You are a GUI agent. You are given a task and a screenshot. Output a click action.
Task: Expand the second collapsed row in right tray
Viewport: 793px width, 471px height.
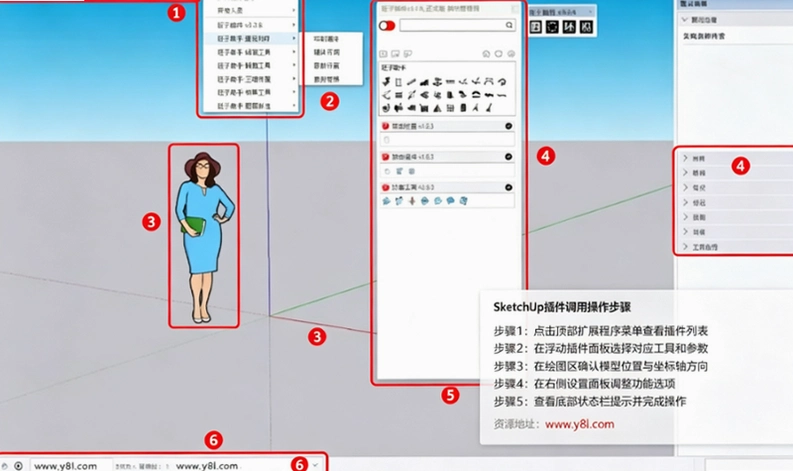tap(685, 173)
